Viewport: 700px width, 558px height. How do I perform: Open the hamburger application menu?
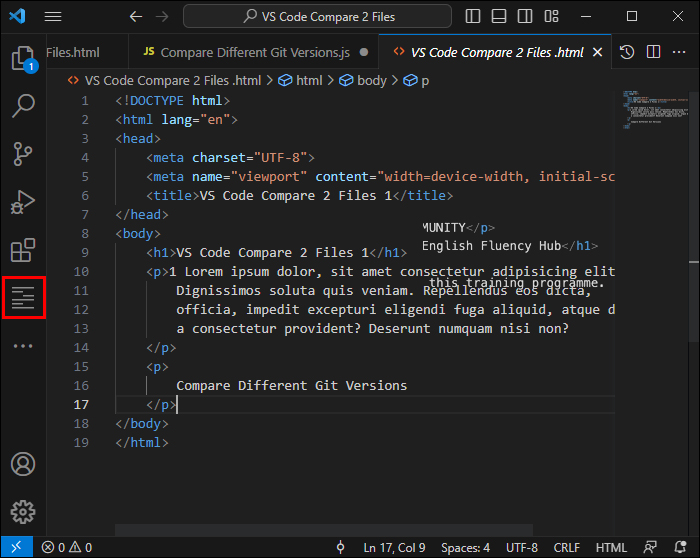pyautogui.click(x=53, y=17)
